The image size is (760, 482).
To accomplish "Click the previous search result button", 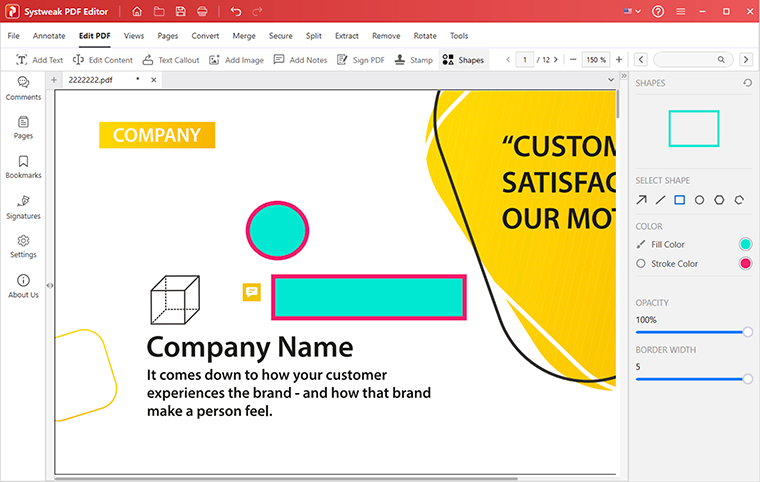I will tap(641, 60).
